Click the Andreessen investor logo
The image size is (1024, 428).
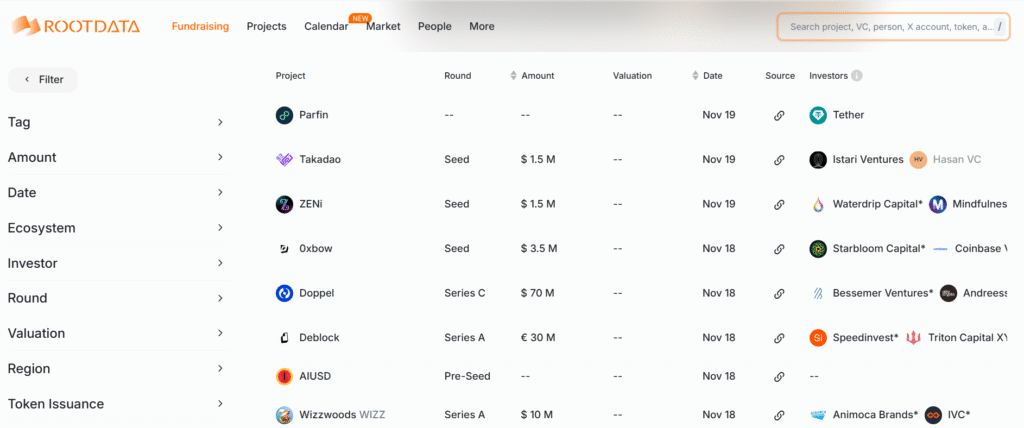pyautogui.click(x=948, y=293)
